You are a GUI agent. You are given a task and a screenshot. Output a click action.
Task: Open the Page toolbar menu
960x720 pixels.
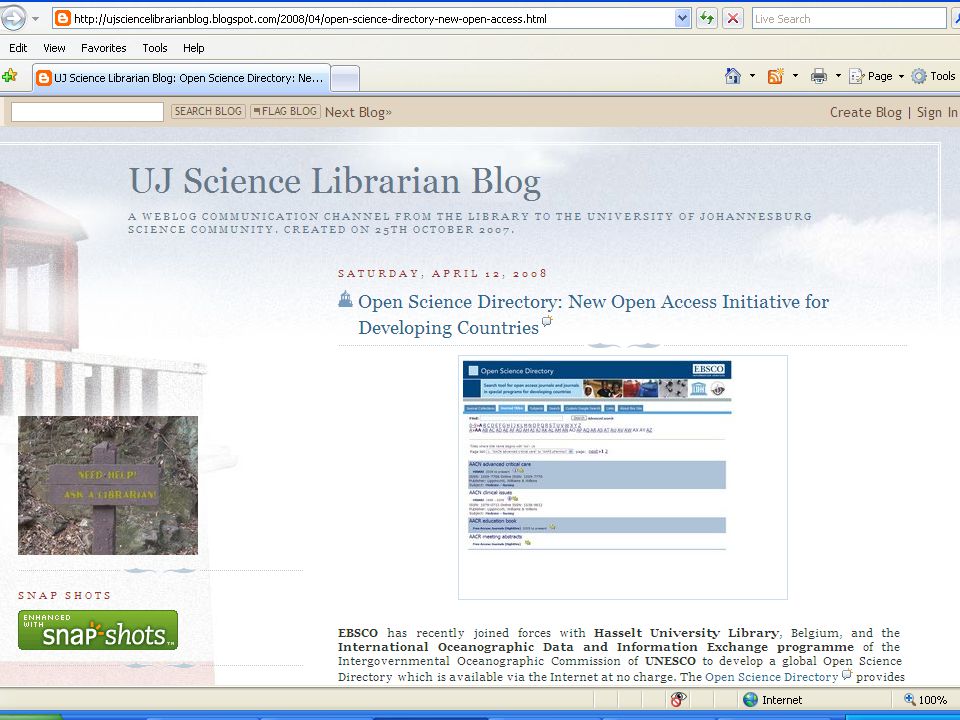[x=876, y=76]
